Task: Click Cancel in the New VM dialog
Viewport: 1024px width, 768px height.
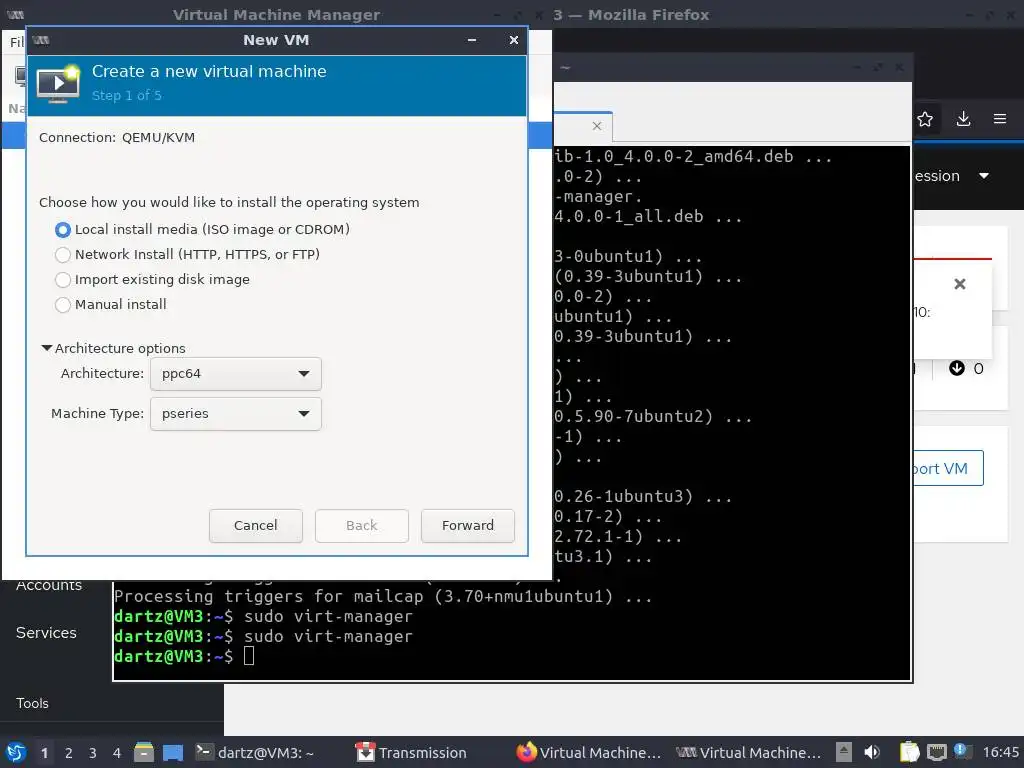Action: pos(255,526)
